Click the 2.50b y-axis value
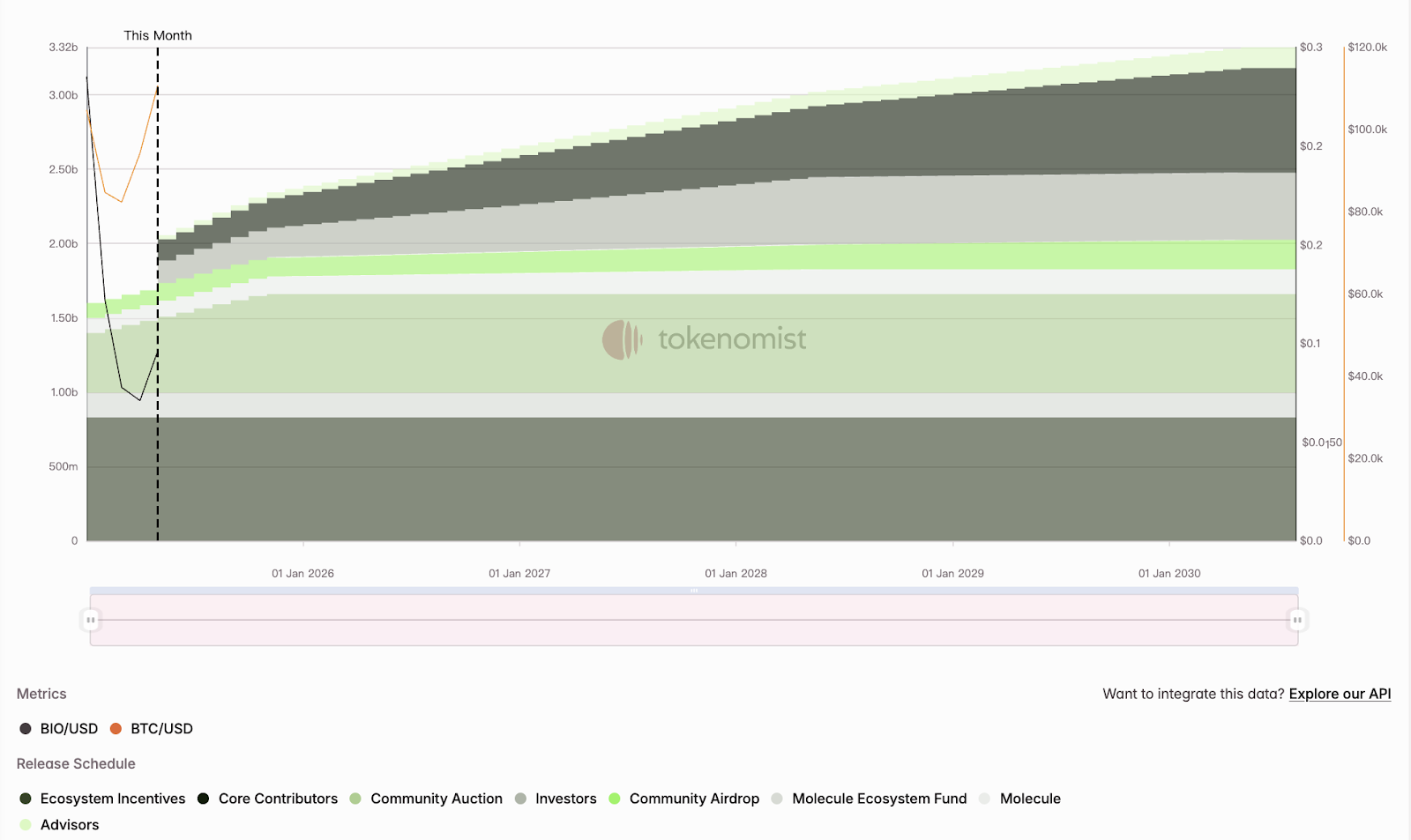 (x=63, y=169)
